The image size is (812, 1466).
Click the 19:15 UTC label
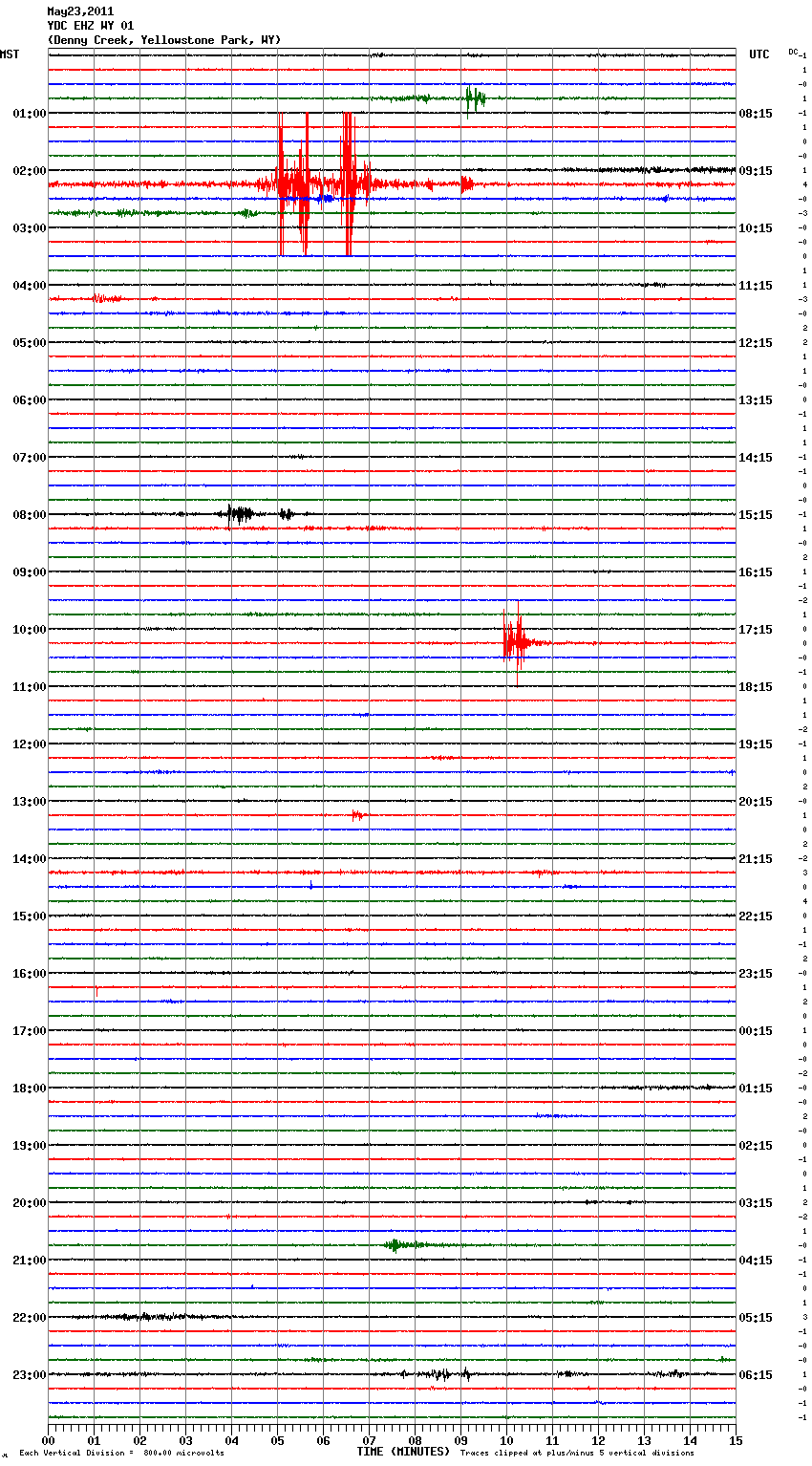[756, 744]
